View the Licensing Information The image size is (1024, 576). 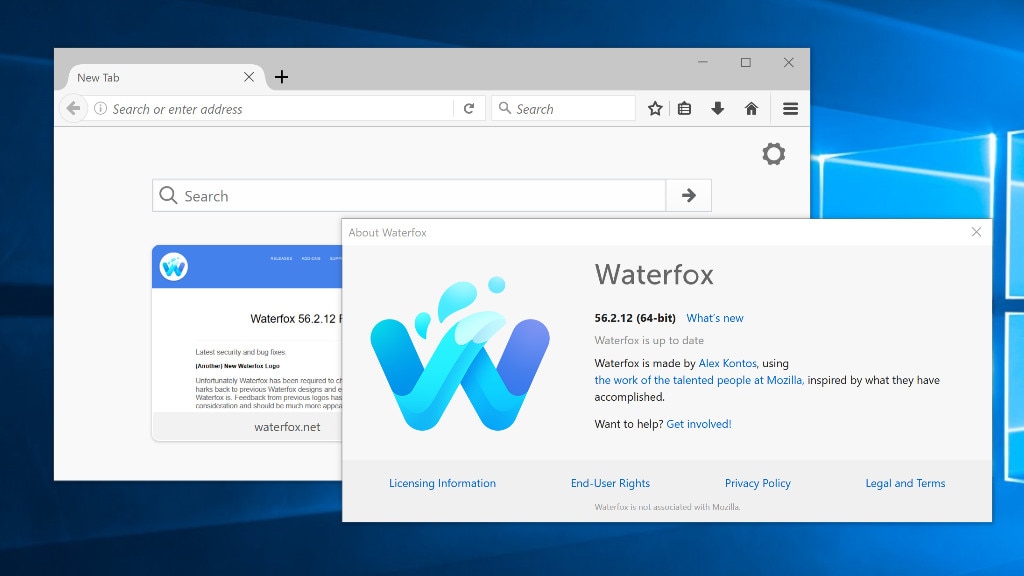pos(442,483)
